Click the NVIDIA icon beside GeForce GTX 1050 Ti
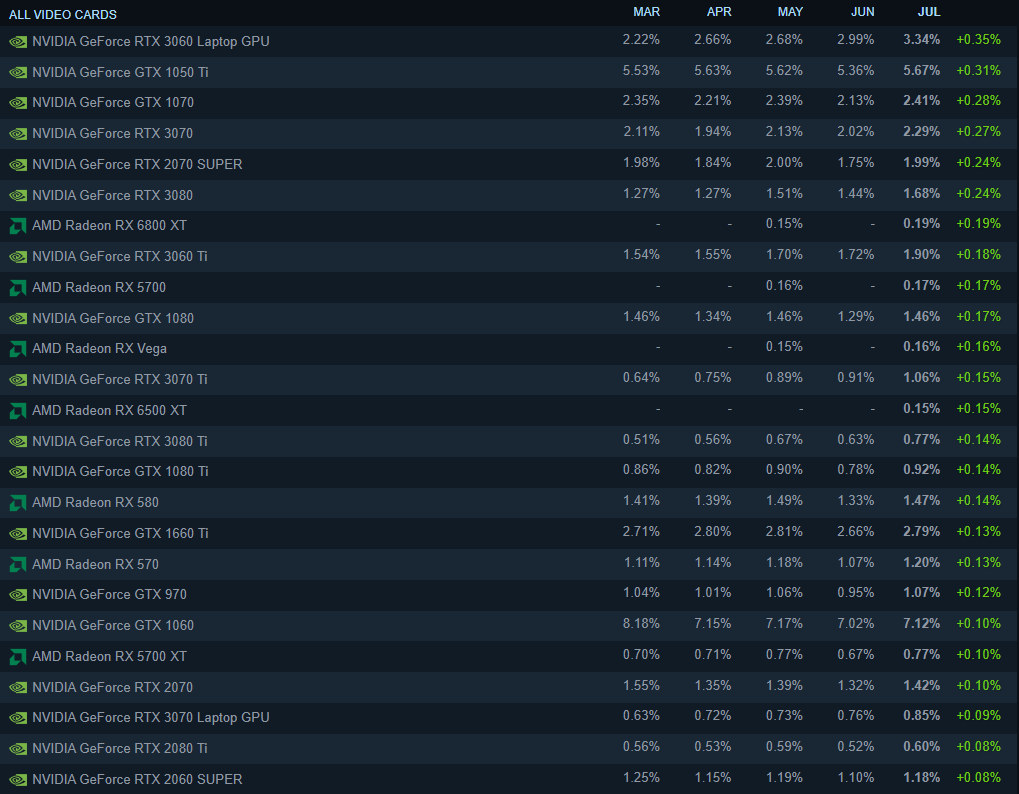Image resolution: width=1019 pixels, height=794 pixels. (17, 73)
